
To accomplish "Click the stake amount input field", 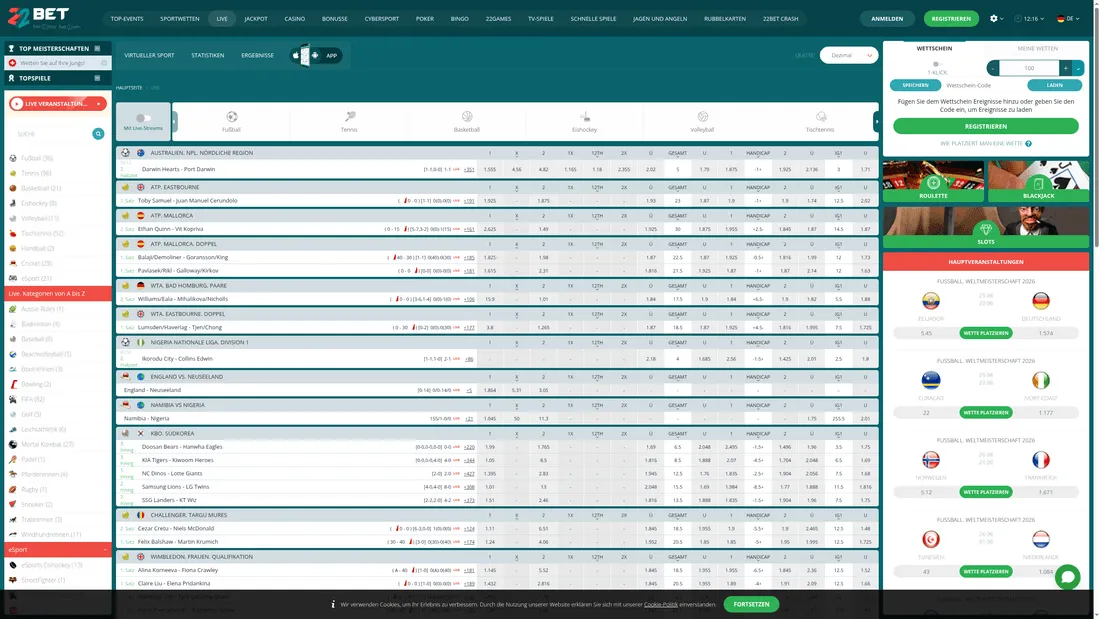I will click(x=1029, y=68).
